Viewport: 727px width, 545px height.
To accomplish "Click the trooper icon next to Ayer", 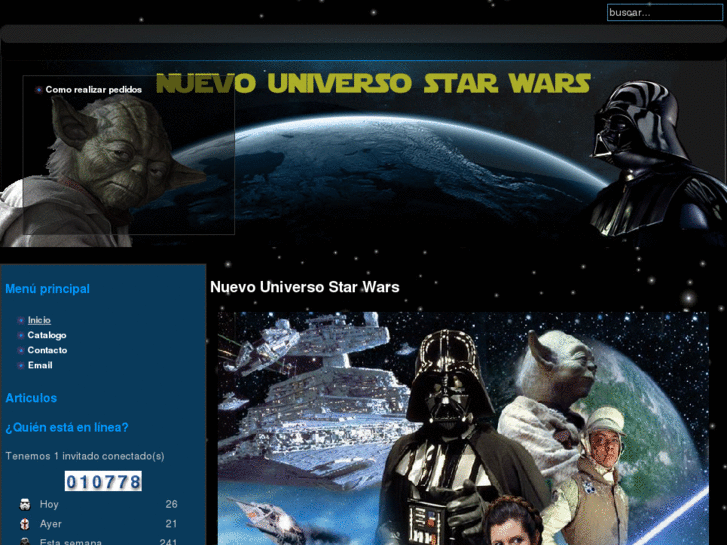I will [x=25, y=524].
